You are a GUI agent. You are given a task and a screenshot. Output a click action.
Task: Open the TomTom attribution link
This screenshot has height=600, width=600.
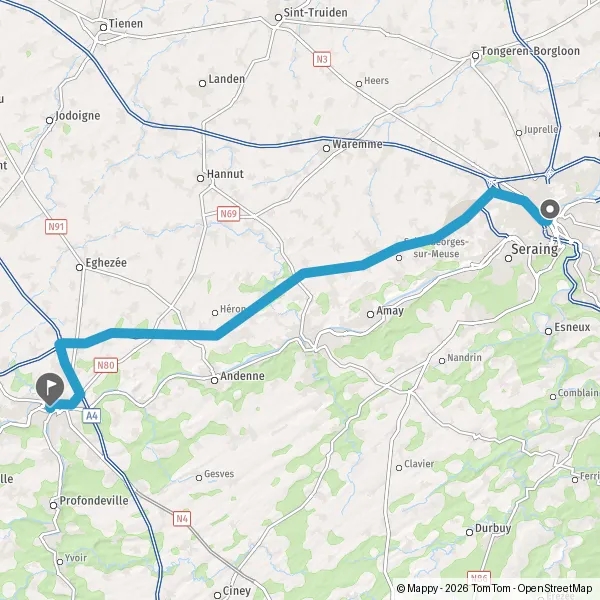click(x=491, y=588)
